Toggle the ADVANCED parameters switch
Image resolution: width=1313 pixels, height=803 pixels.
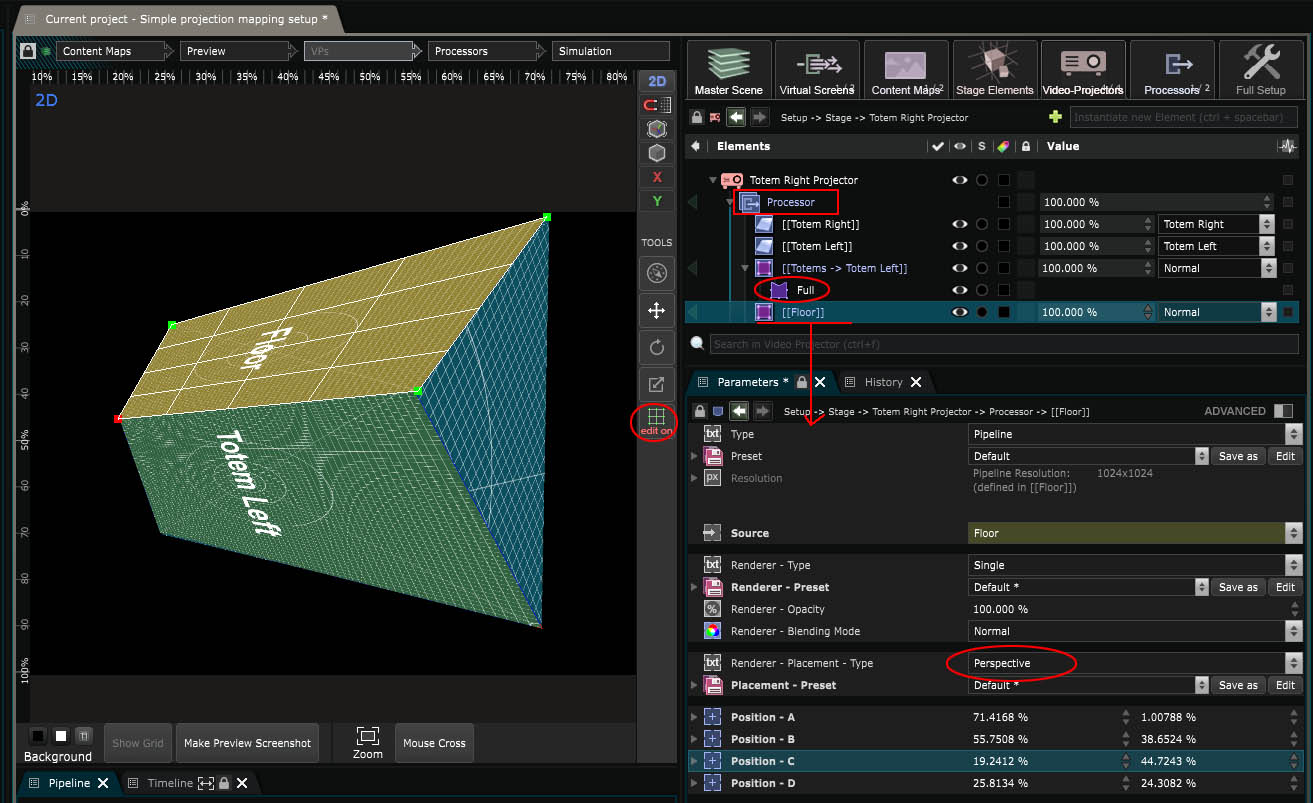click(x=1283, y=411)
